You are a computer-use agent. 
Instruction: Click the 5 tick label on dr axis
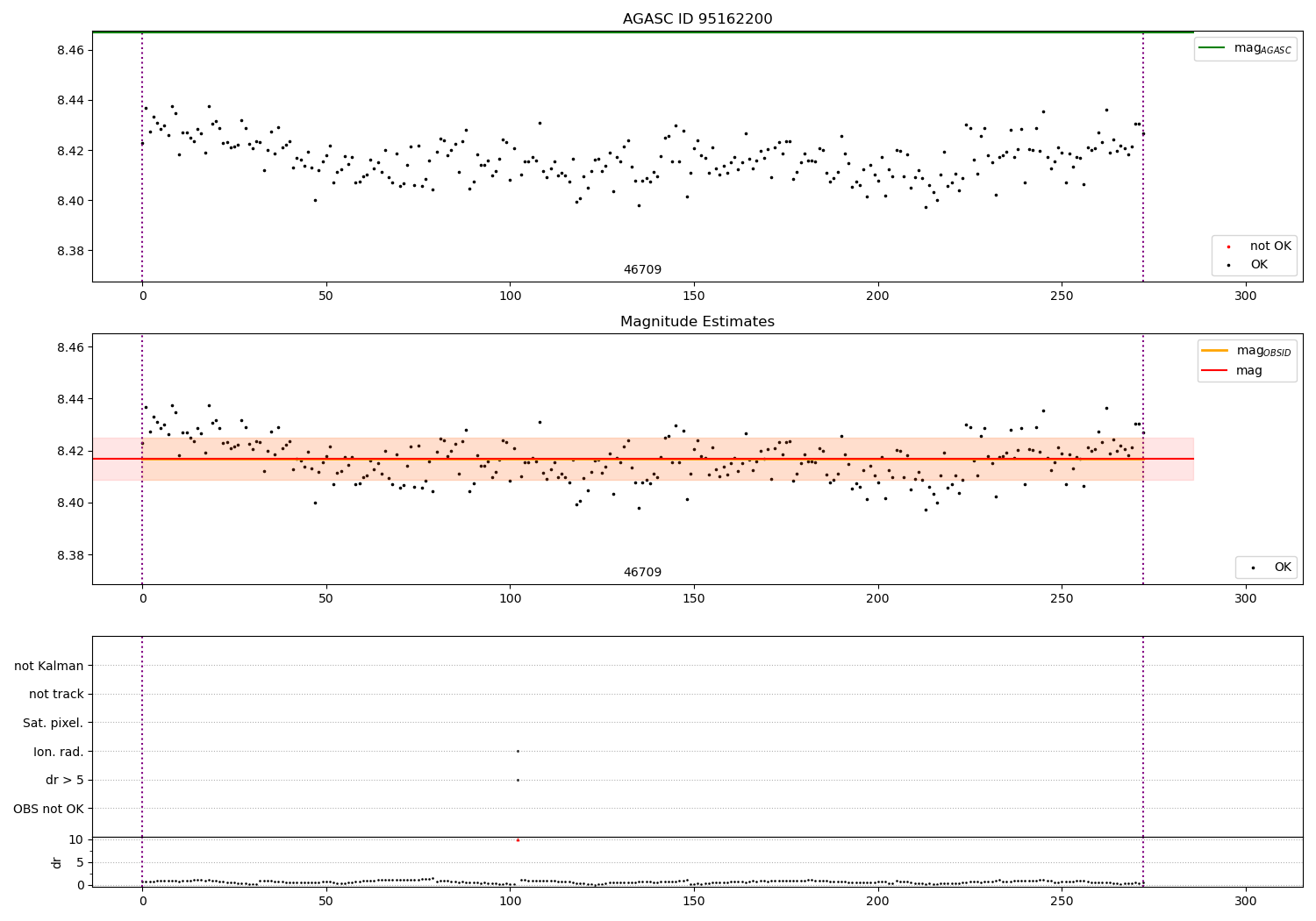pos(81,863)
